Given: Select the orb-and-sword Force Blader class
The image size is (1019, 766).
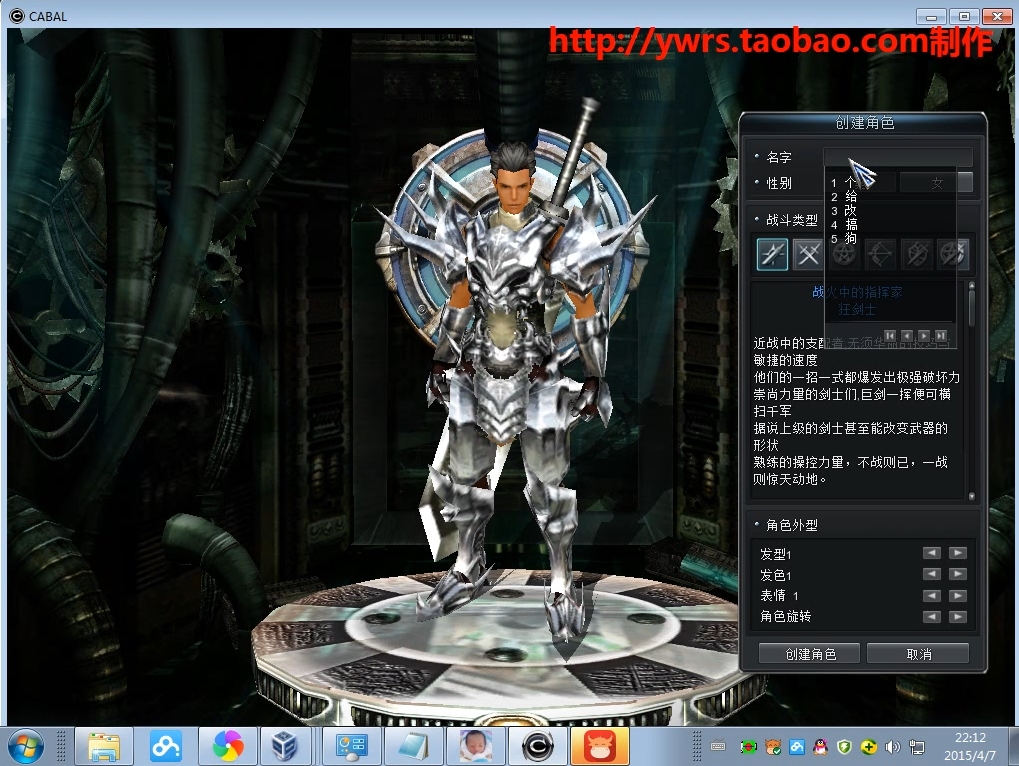Looking at the screenshot, I should coord(952,254).
